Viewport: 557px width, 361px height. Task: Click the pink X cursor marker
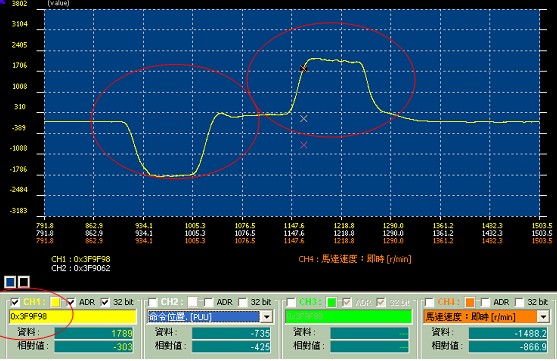coord(304,145)
